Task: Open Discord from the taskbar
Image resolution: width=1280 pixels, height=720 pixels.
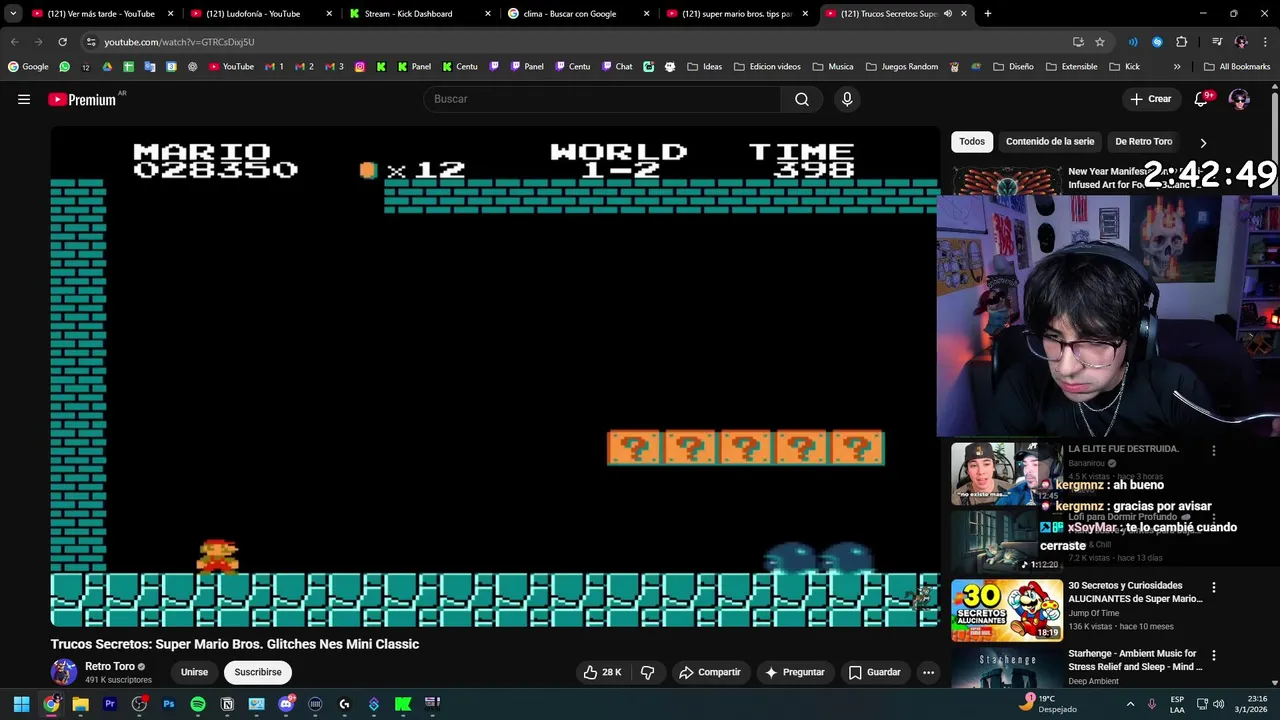Action: pos(286,704)
